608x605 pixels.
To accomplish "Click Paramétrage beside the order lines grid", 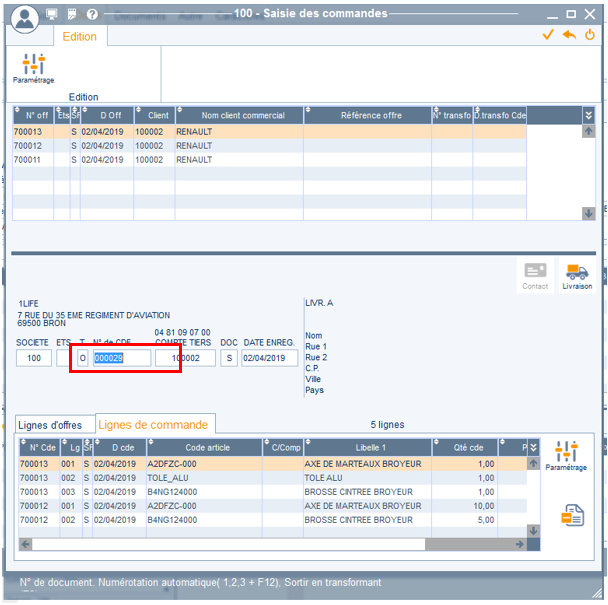I will coord(566,456).
